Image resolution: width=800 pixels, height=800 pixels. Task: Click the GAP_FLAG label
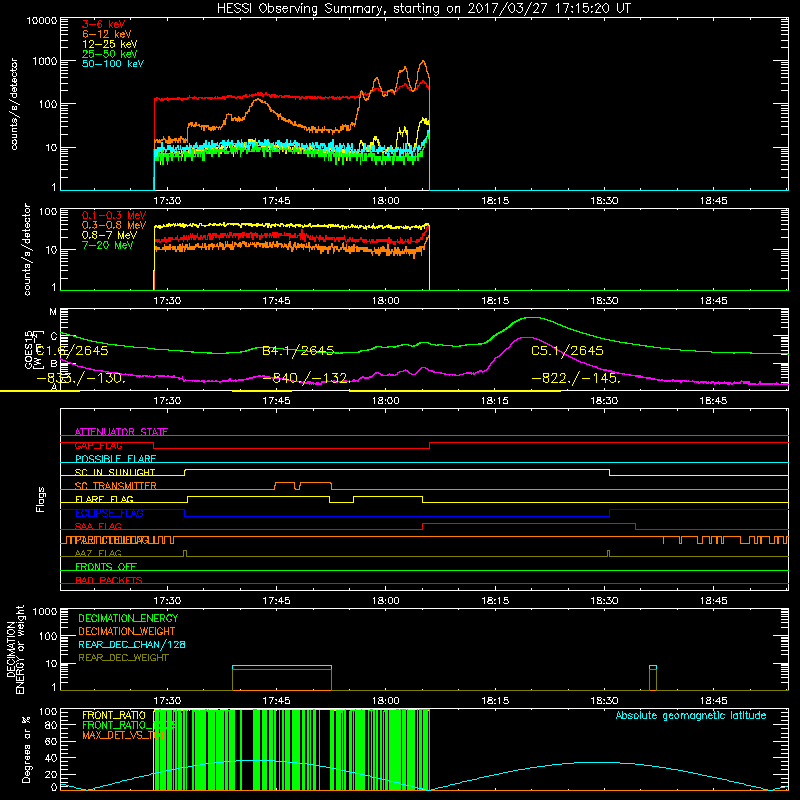(98, 445)
